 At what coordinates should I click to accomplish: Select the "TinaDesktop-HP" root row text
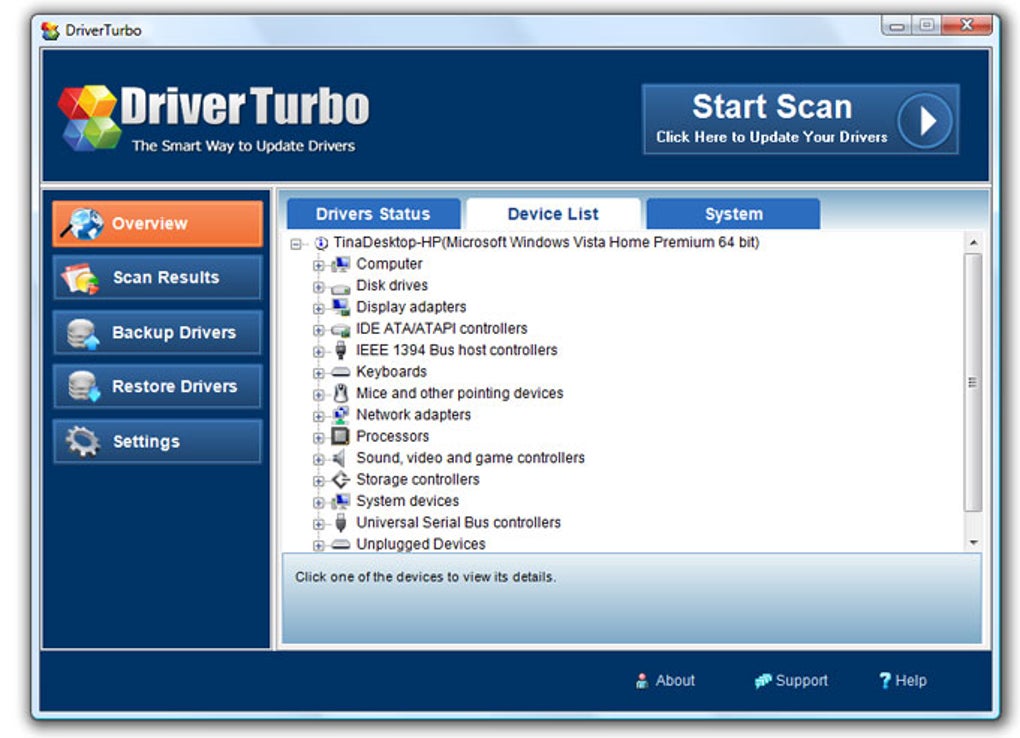546,243
